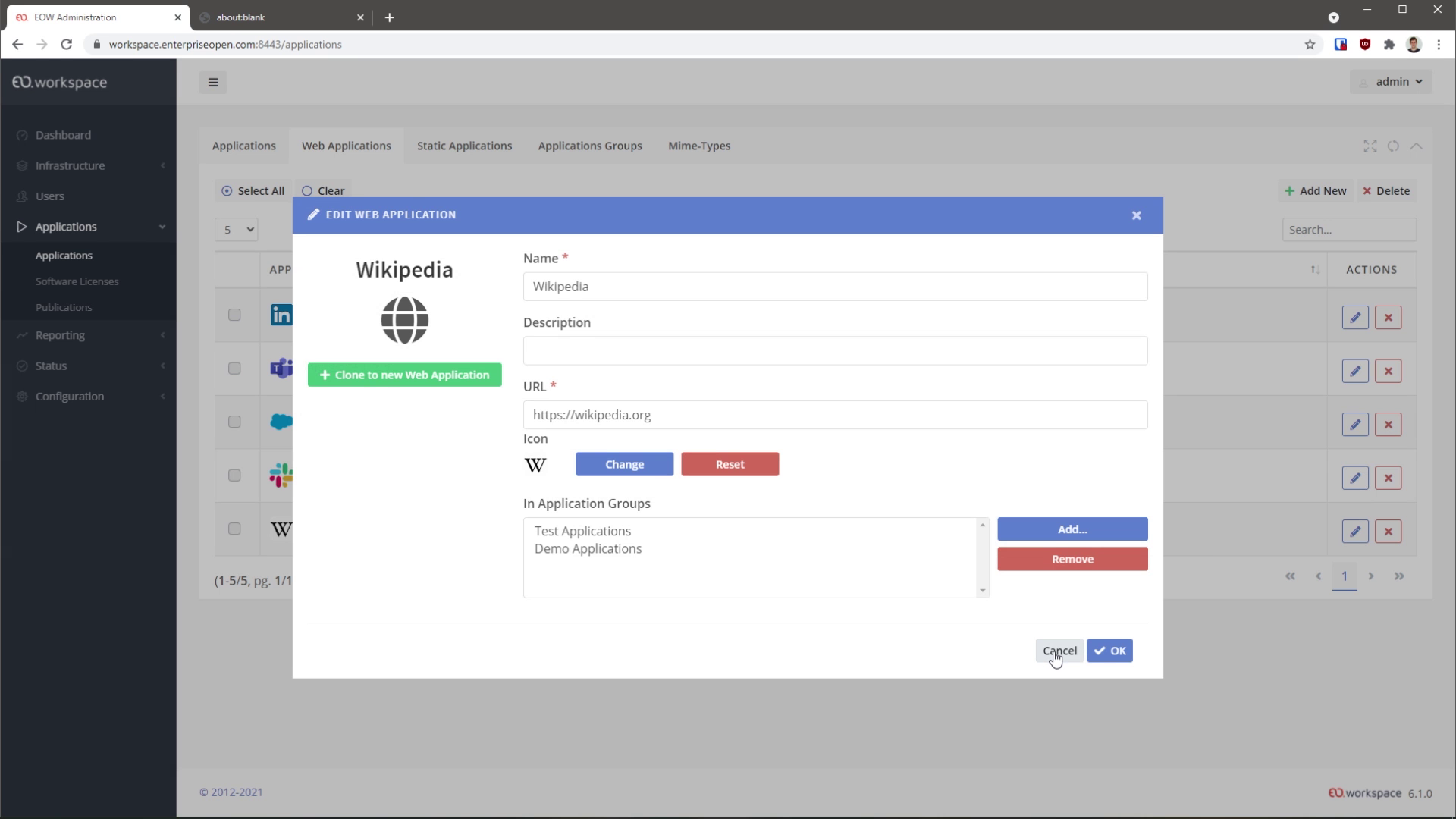Click delete X for Slack row
Viewport: 1456px width, 819px height.
(1389, 478)
